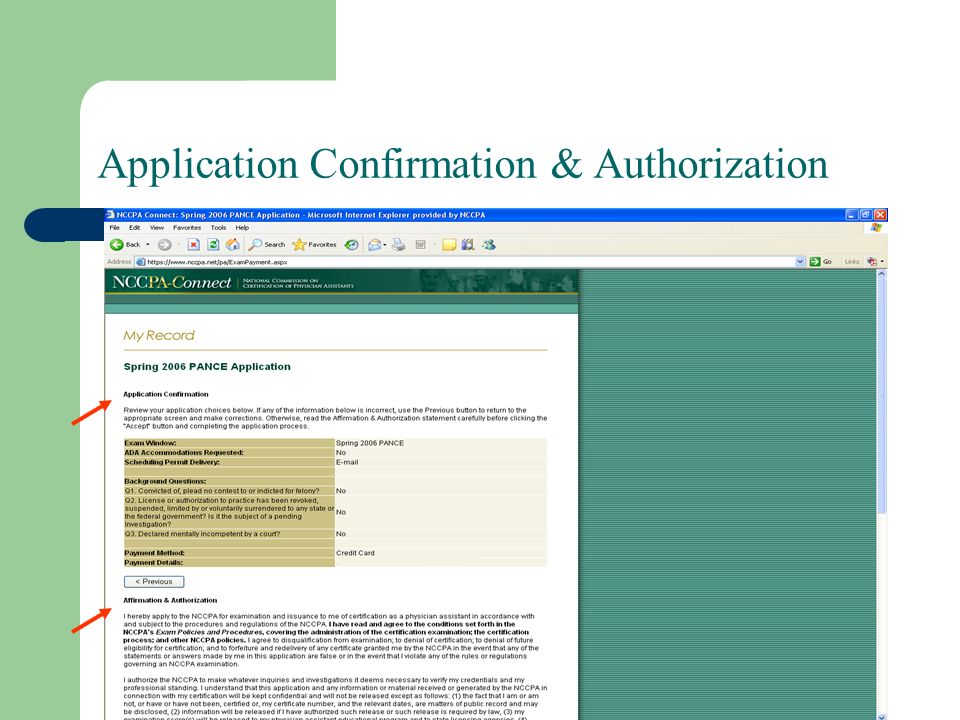Image resolution: width=960 pixels, height=720 pixels.
Task: Stop page loading with red X icon
Action: (x=193, y=245)
